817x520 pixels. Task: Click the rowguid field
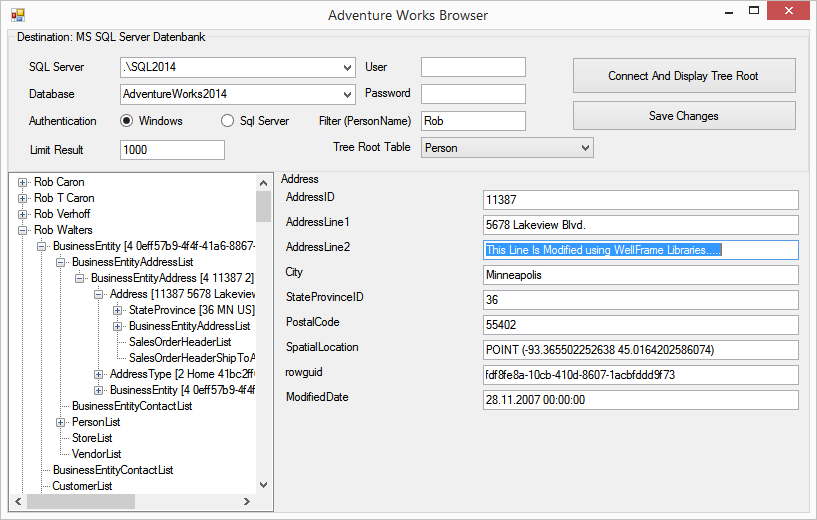640,375
